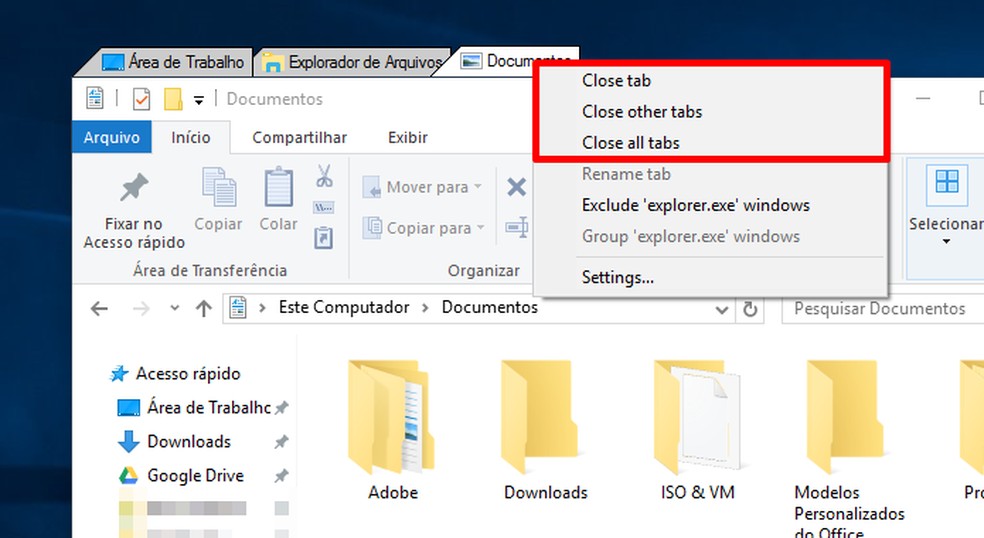Click the paste shortcut icon in ribbon
Image resolution: width=984 pixels, height=538 pixels.
point(324,238)
